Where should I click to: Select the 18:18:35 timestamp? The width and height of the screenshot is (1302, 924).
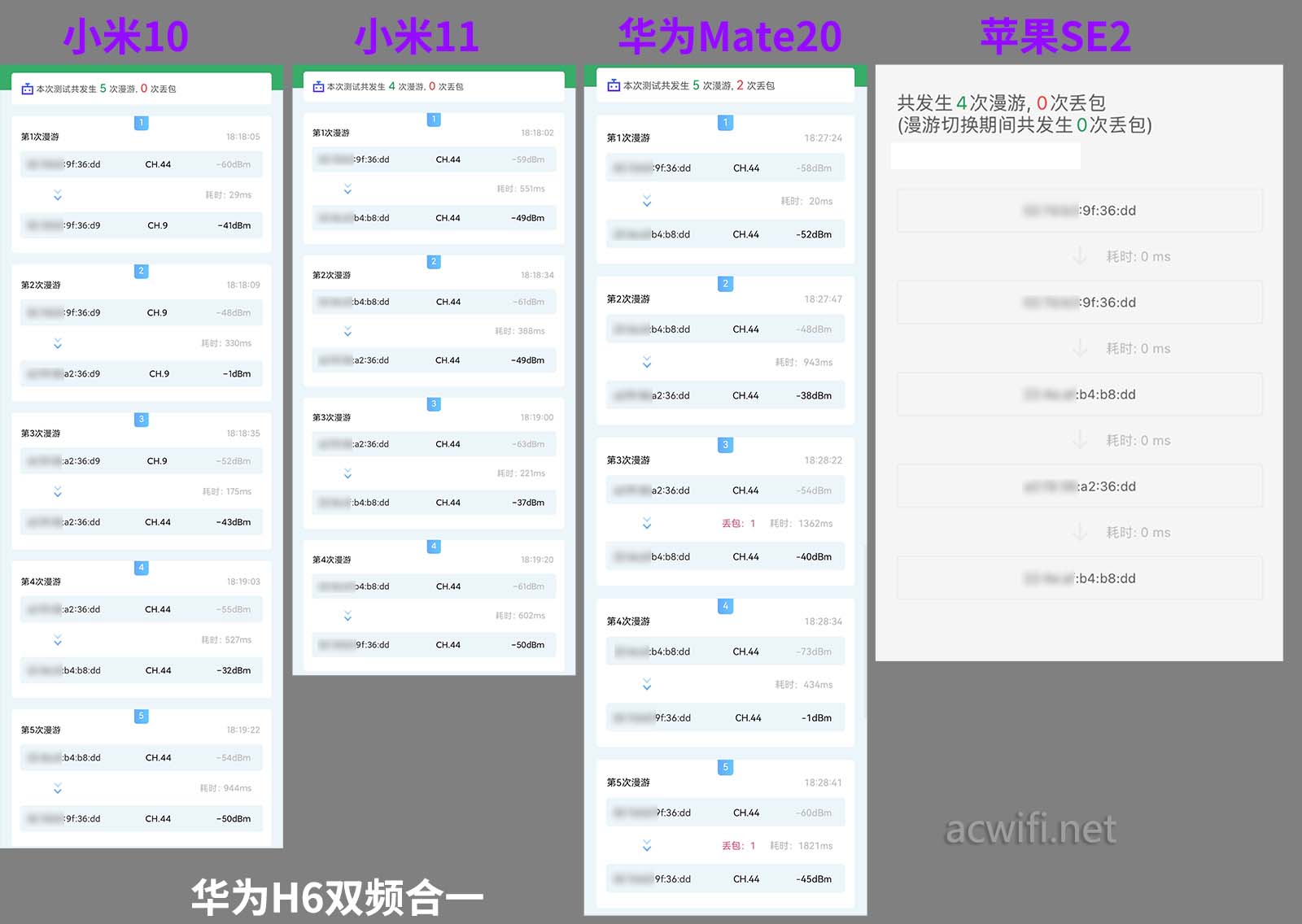(x=243, y=434)
